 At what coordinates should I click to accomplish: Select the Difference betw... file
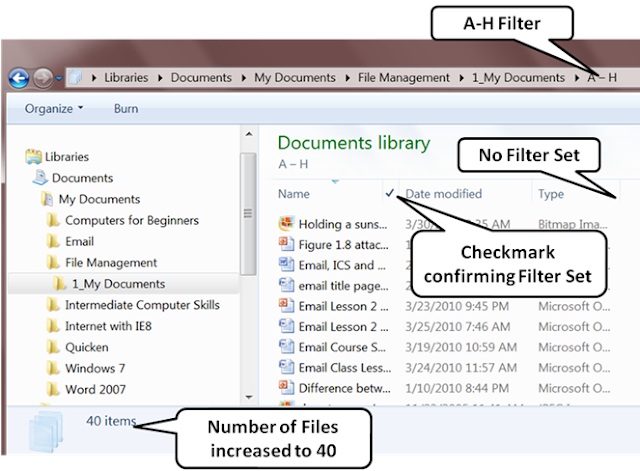point(344,388)
